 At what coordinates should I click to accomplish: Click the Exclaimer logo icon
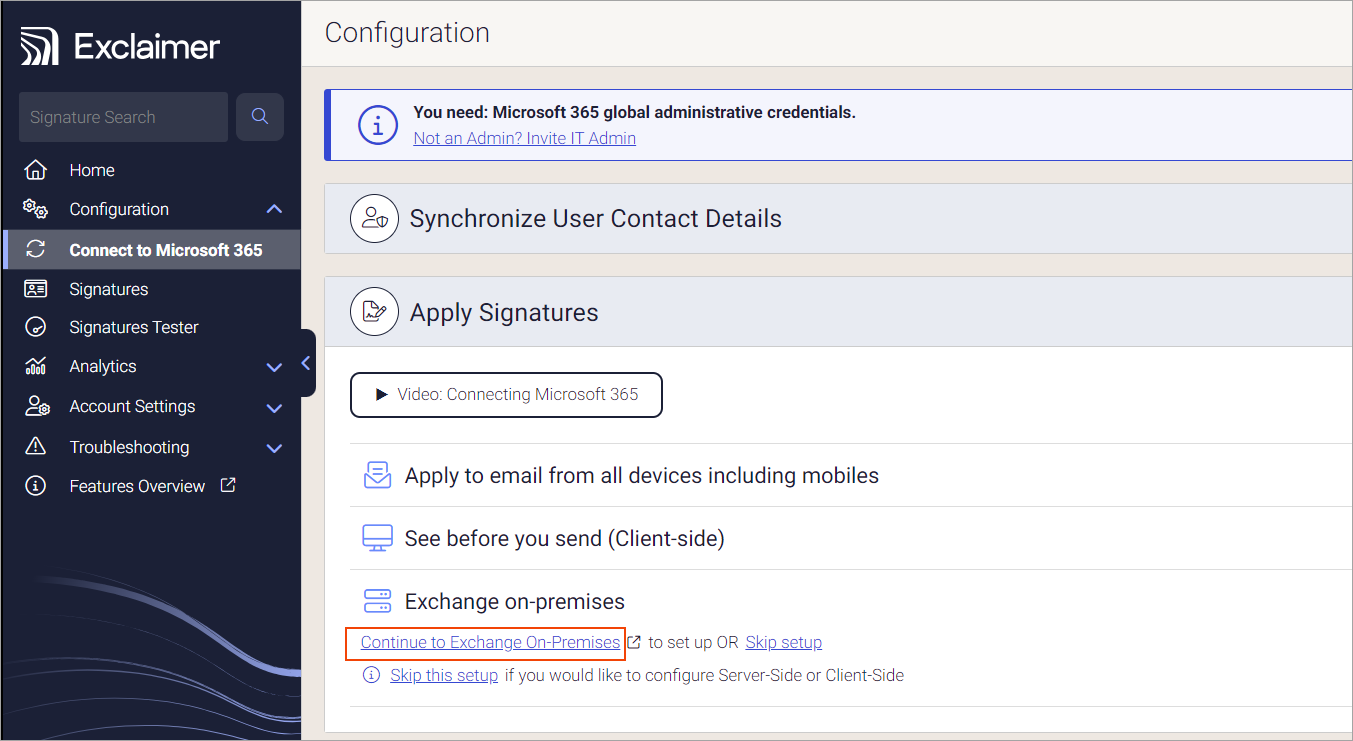pos(40,46)
